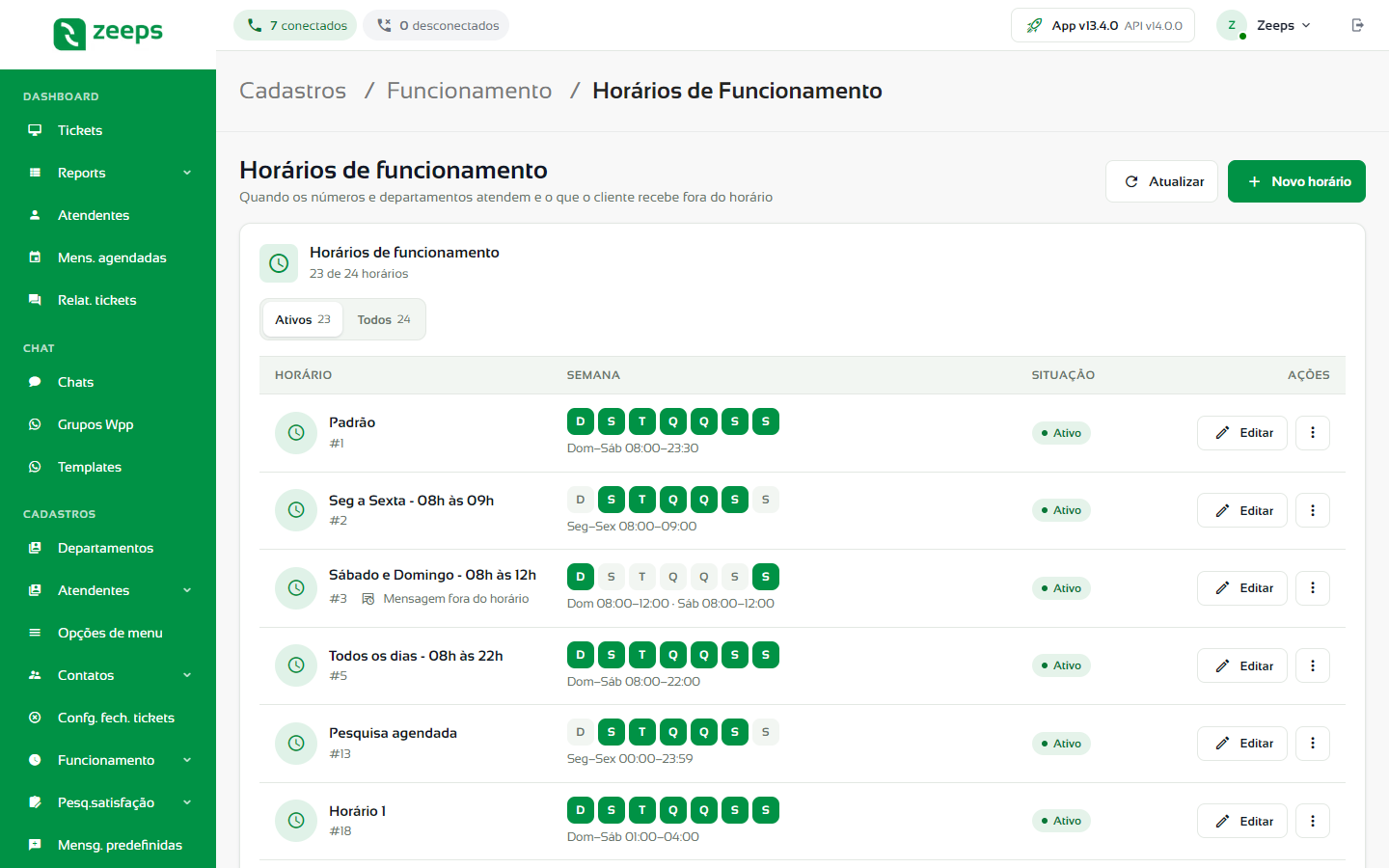Toggle Tuesday (T) in Sábado e Domingo row

point(642,577)
